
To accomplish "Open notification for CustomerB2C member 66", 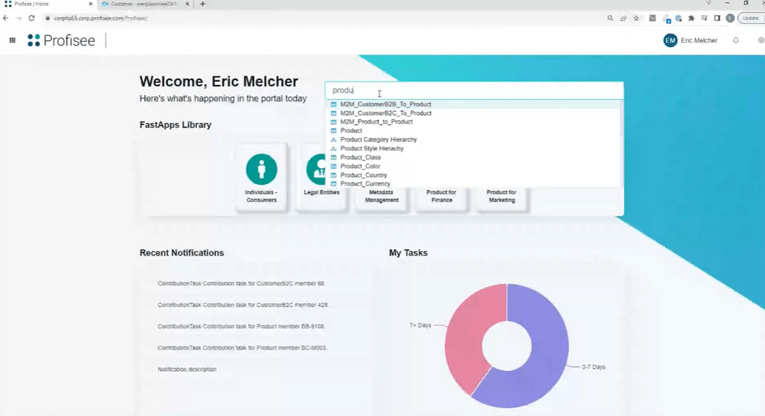I will (241, 283).
